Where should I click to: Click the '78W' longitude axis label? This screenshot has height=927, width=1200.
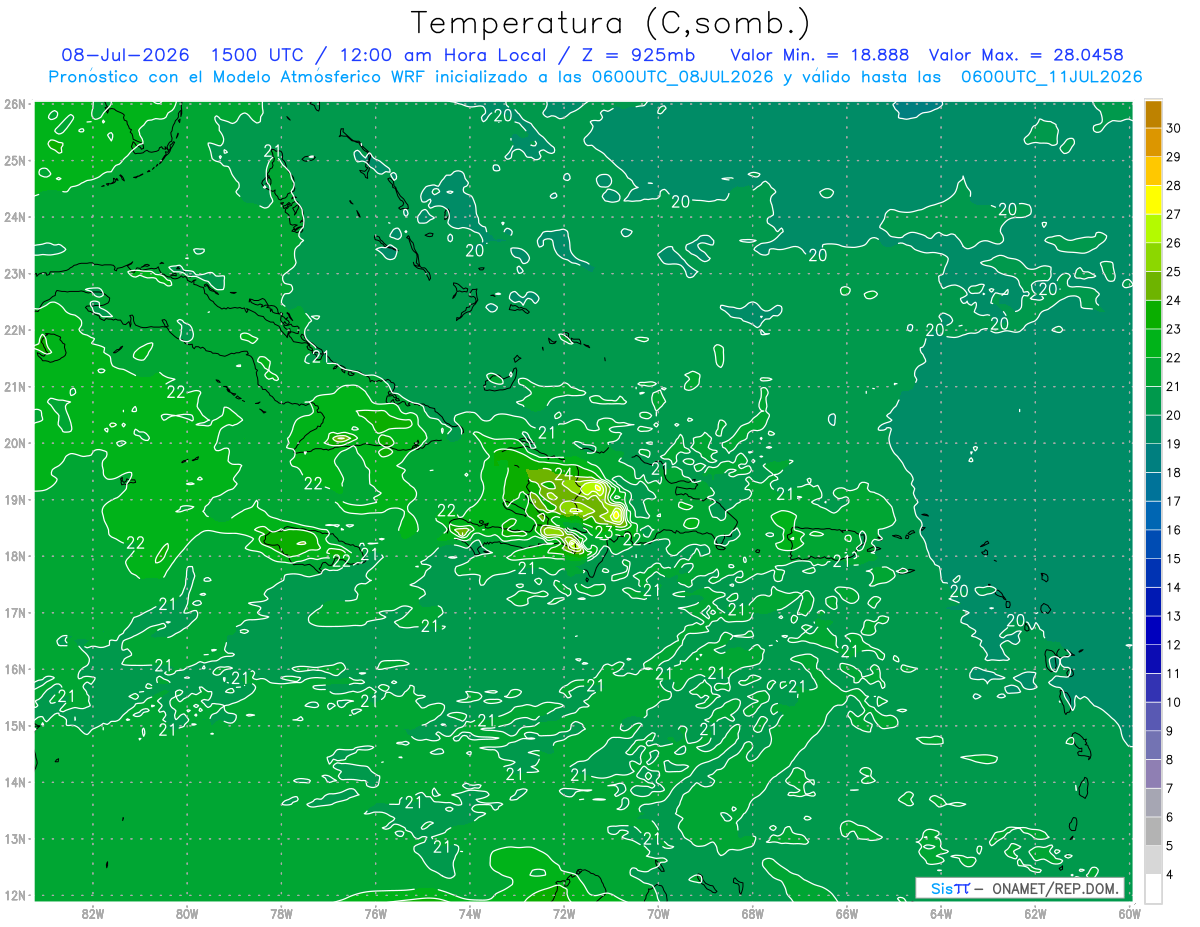281,912
